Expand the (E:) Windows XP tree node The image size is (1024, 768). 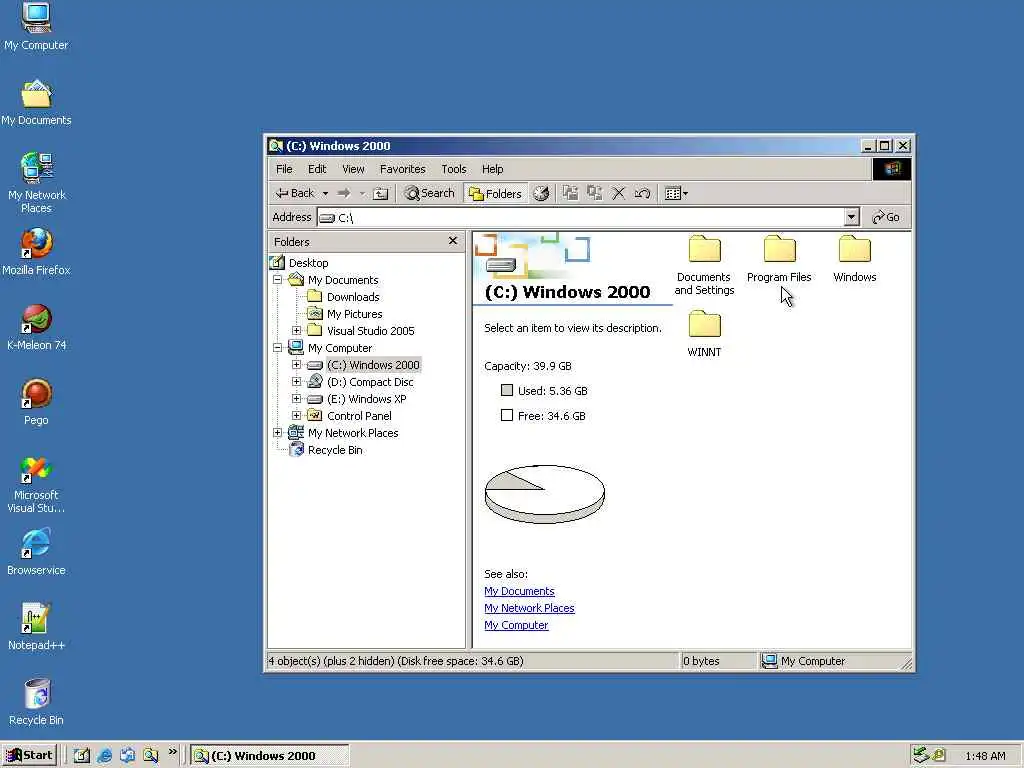pyautogui.click(x=296, y=398)
